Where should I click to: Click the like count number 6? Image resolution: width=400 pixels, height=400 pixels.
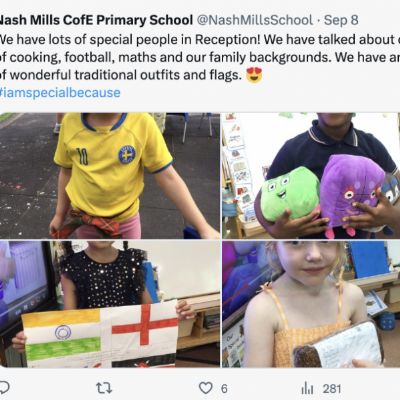point(224,389)
